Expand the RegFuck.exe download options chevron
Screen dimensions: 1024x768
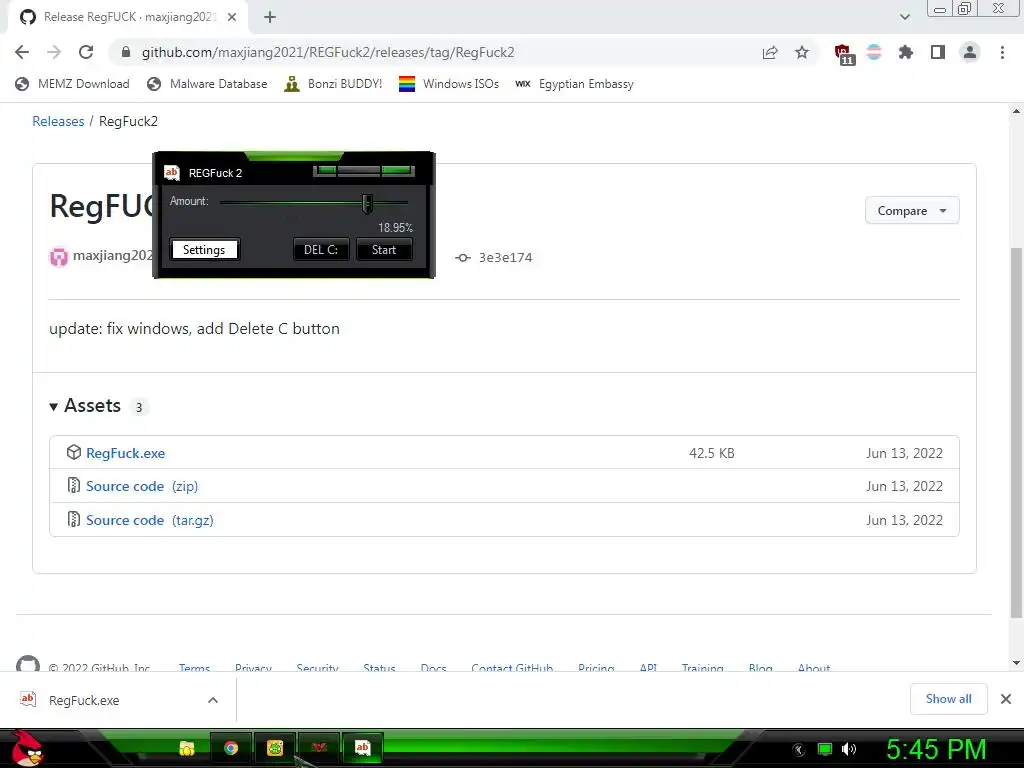point(213,700)
